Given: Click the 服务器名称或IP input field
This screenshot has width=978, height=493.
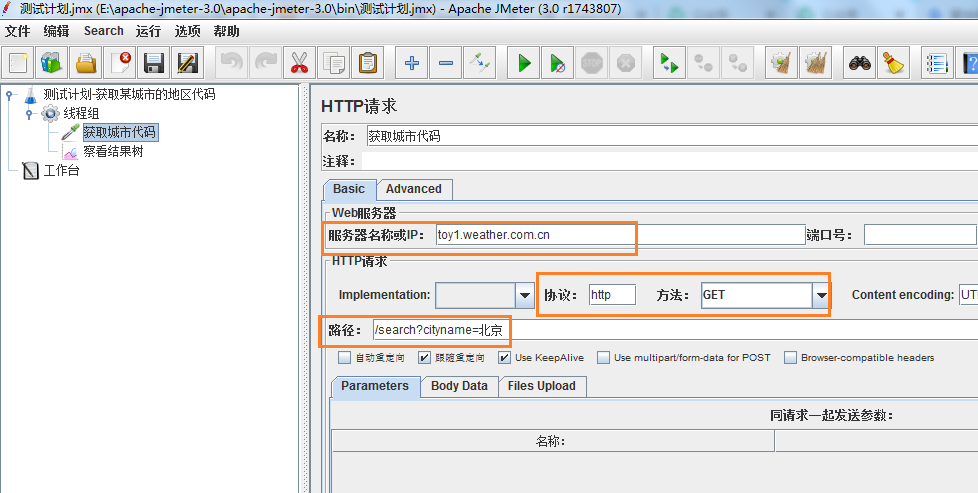Looking at the screenshot, I should click(620, 235).
